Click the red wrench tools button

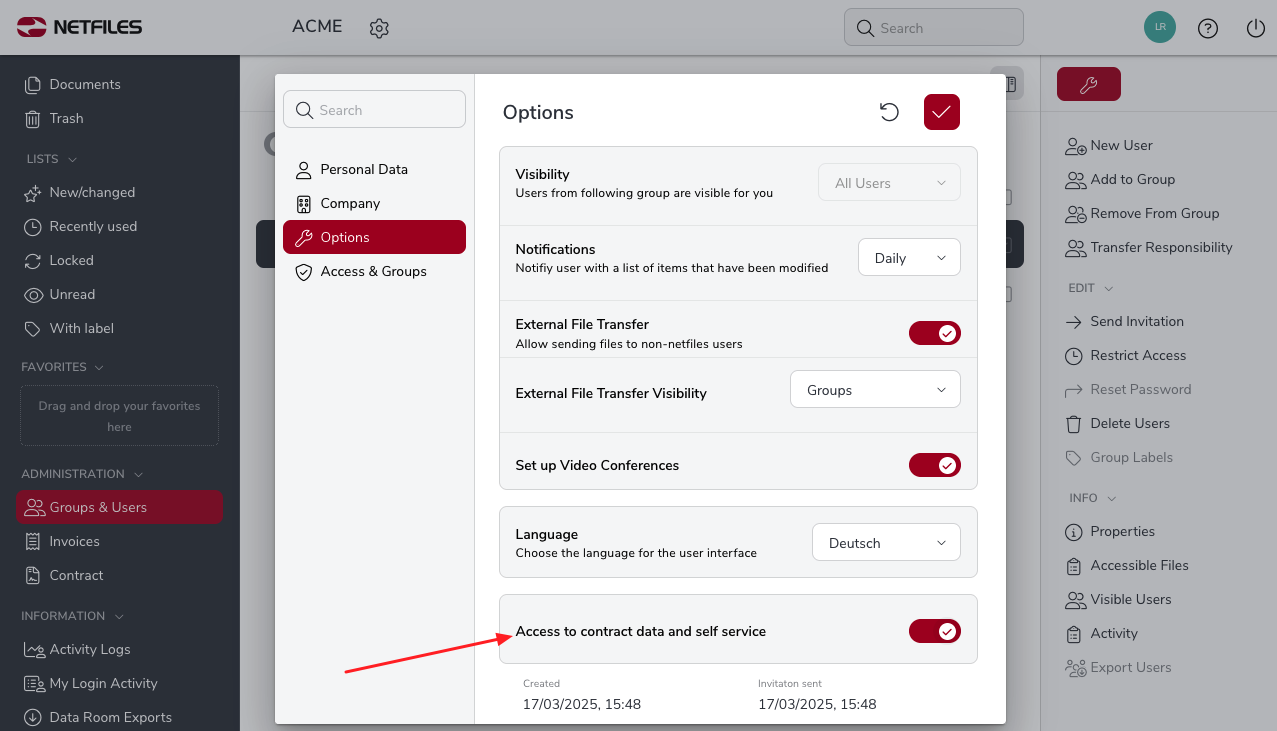[1089, 85]
